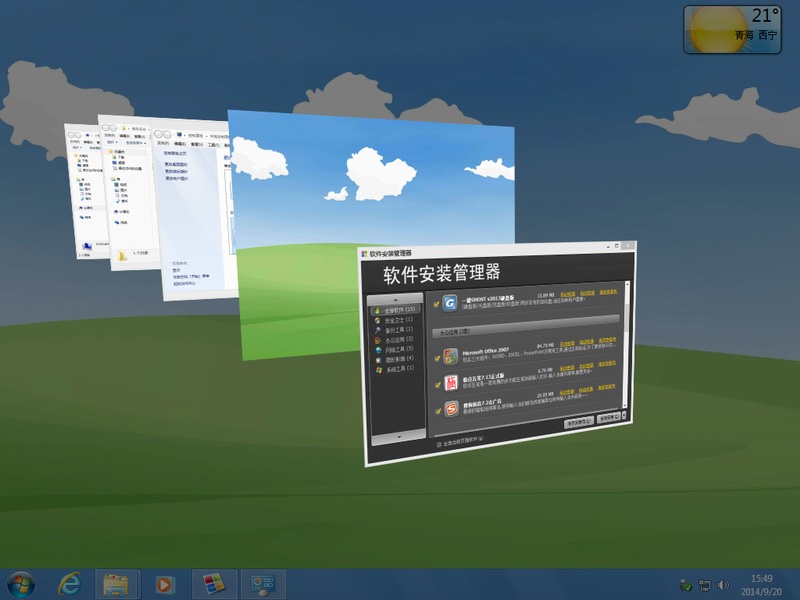Click the 一键GHOST blue G icon
Image resolution: width=800 pixels, height=600 pixels.
click(449, 303)
